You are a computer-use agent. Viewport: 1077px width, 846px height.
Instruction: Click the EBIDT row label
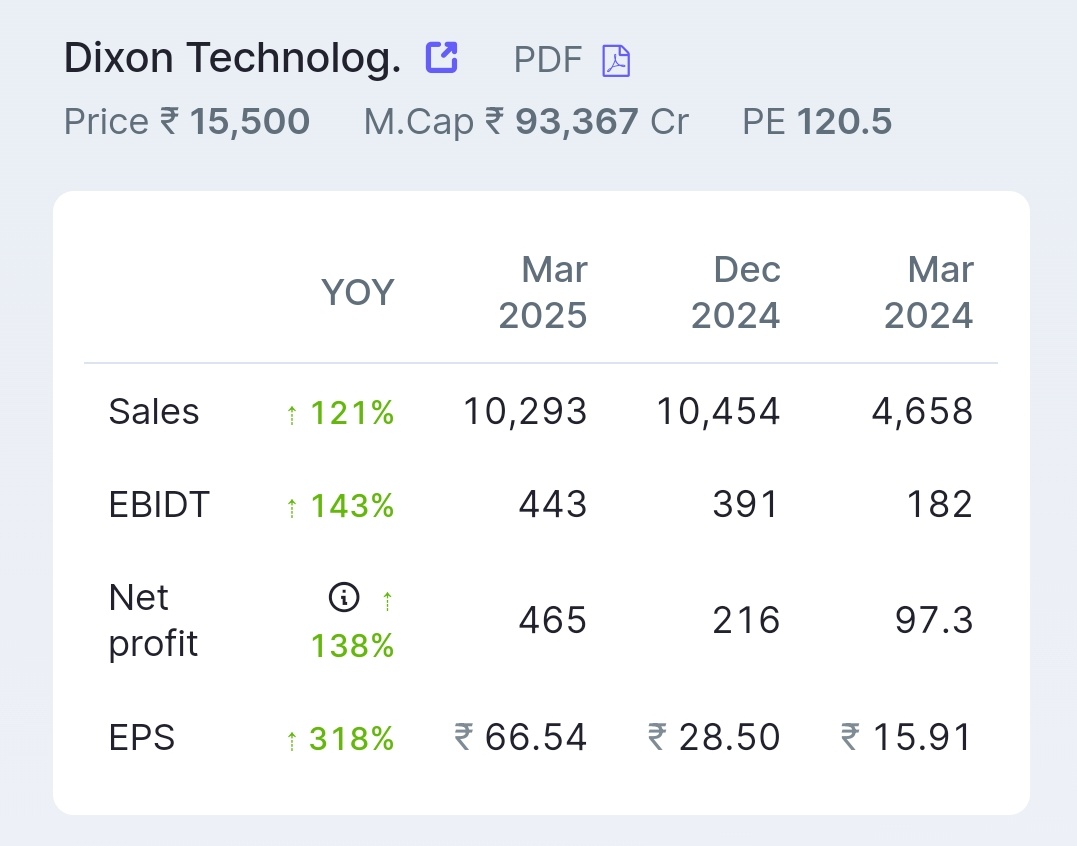click(159, 505)
